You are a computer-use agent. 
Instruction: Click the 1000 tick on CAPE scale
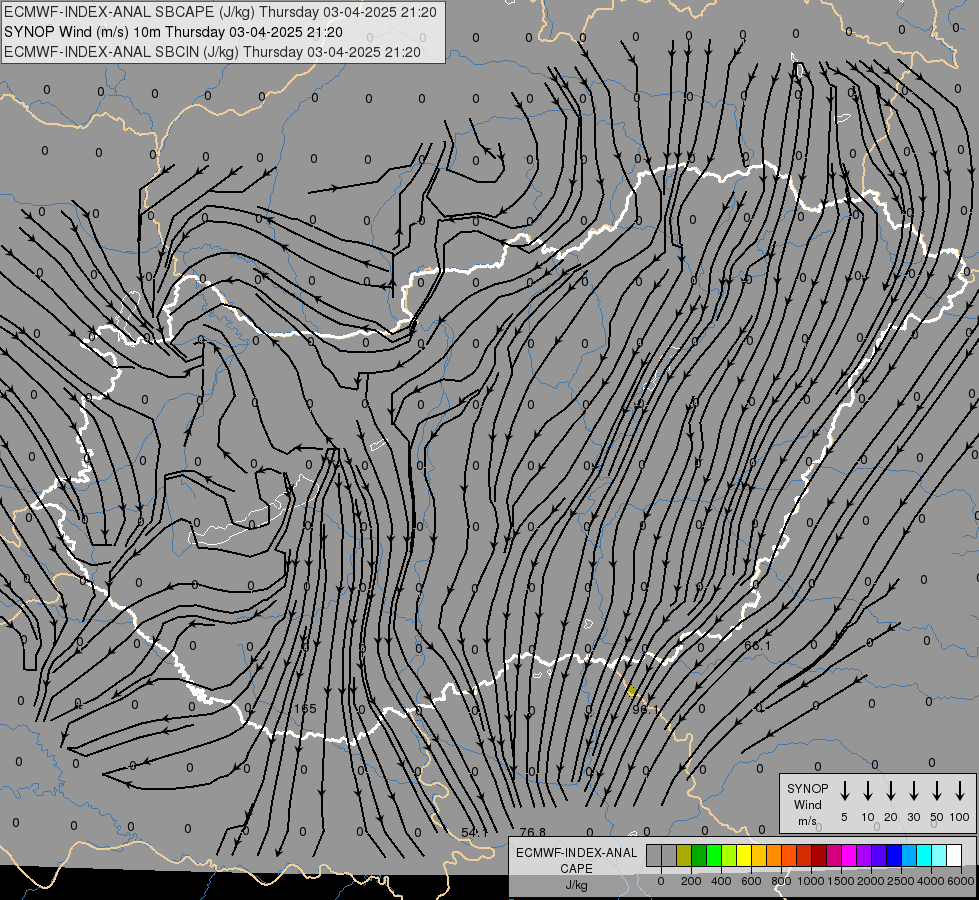point(811,881)
